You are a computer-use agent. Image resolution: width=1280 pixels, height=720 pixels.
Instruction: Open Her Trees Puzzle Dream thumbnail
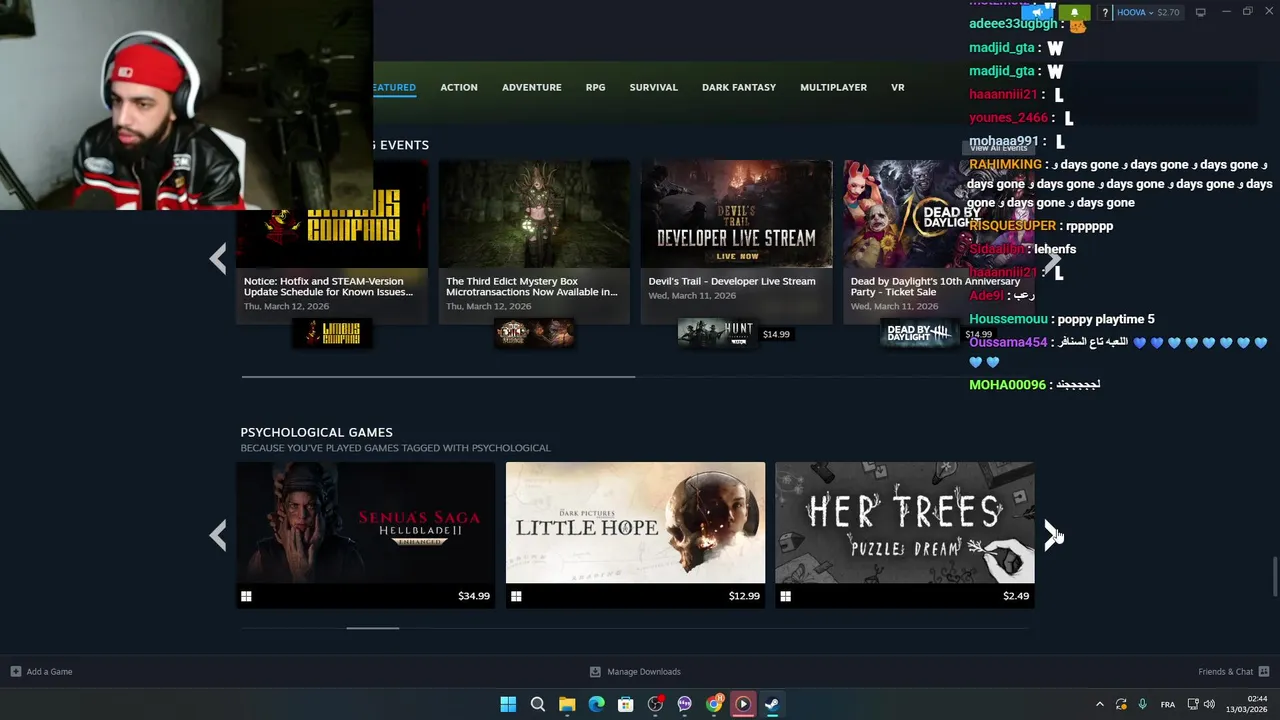pyautogui.click(x=905, y=523)
